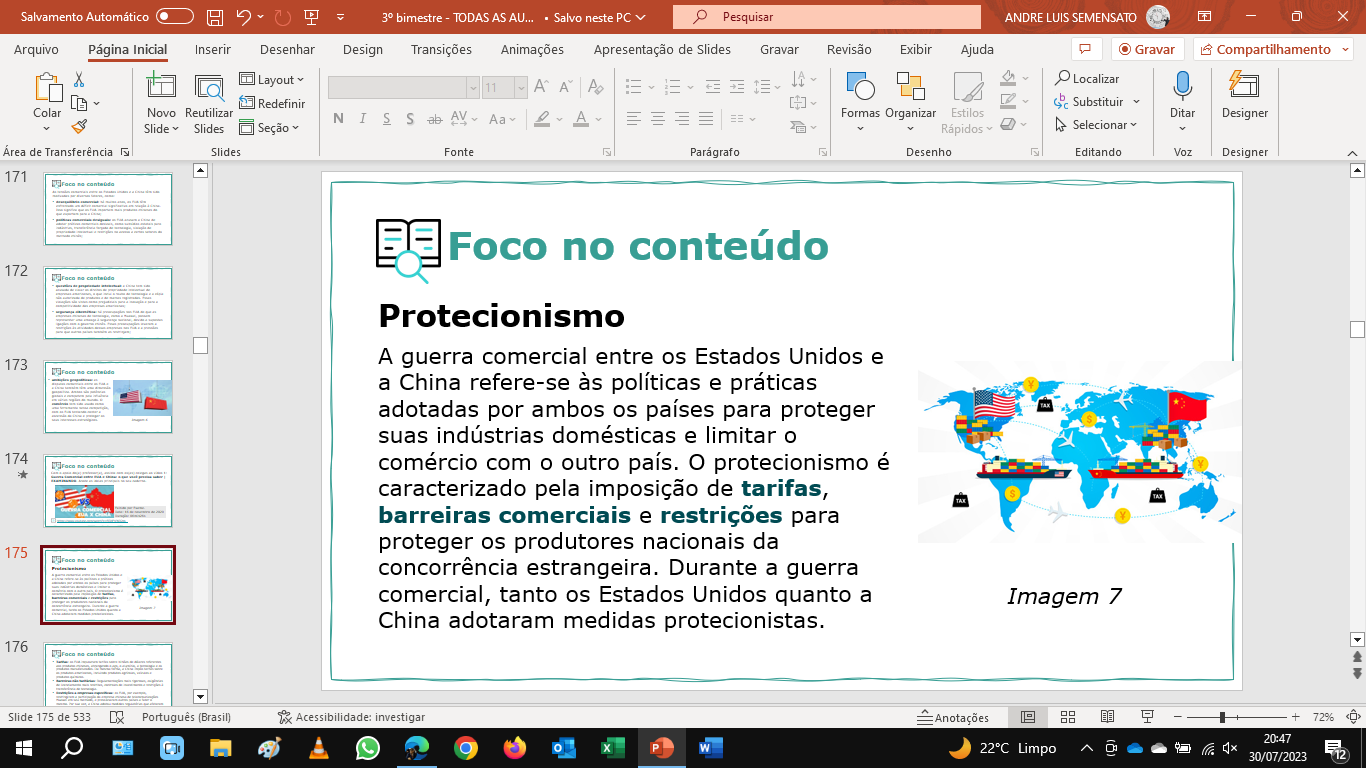Click Acessibilidade: investigar status item

point(351,717)
